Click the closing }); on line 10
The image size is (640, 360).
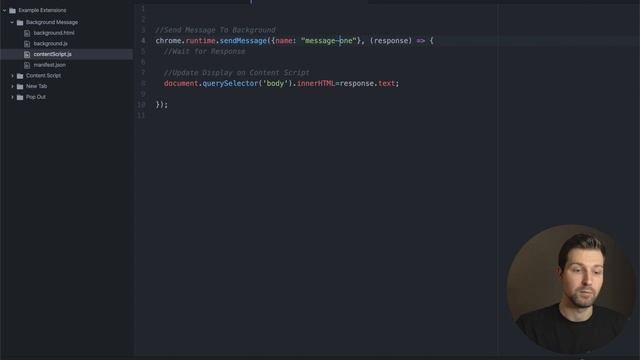tap(162, 105)
